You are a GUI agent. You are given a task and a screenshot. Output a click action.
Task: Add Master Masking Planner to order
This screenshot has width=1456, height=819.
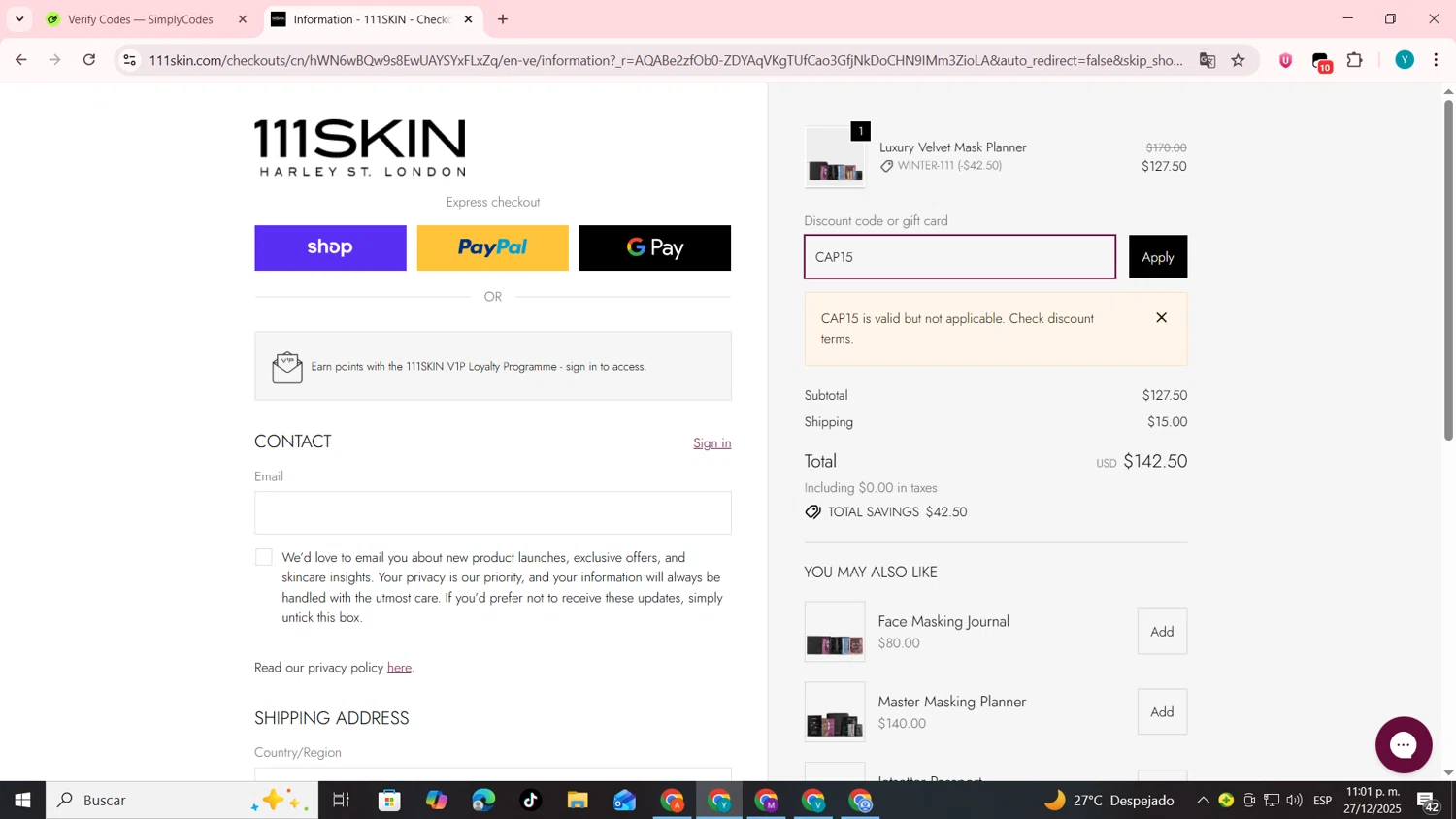tap(1162, 712)
